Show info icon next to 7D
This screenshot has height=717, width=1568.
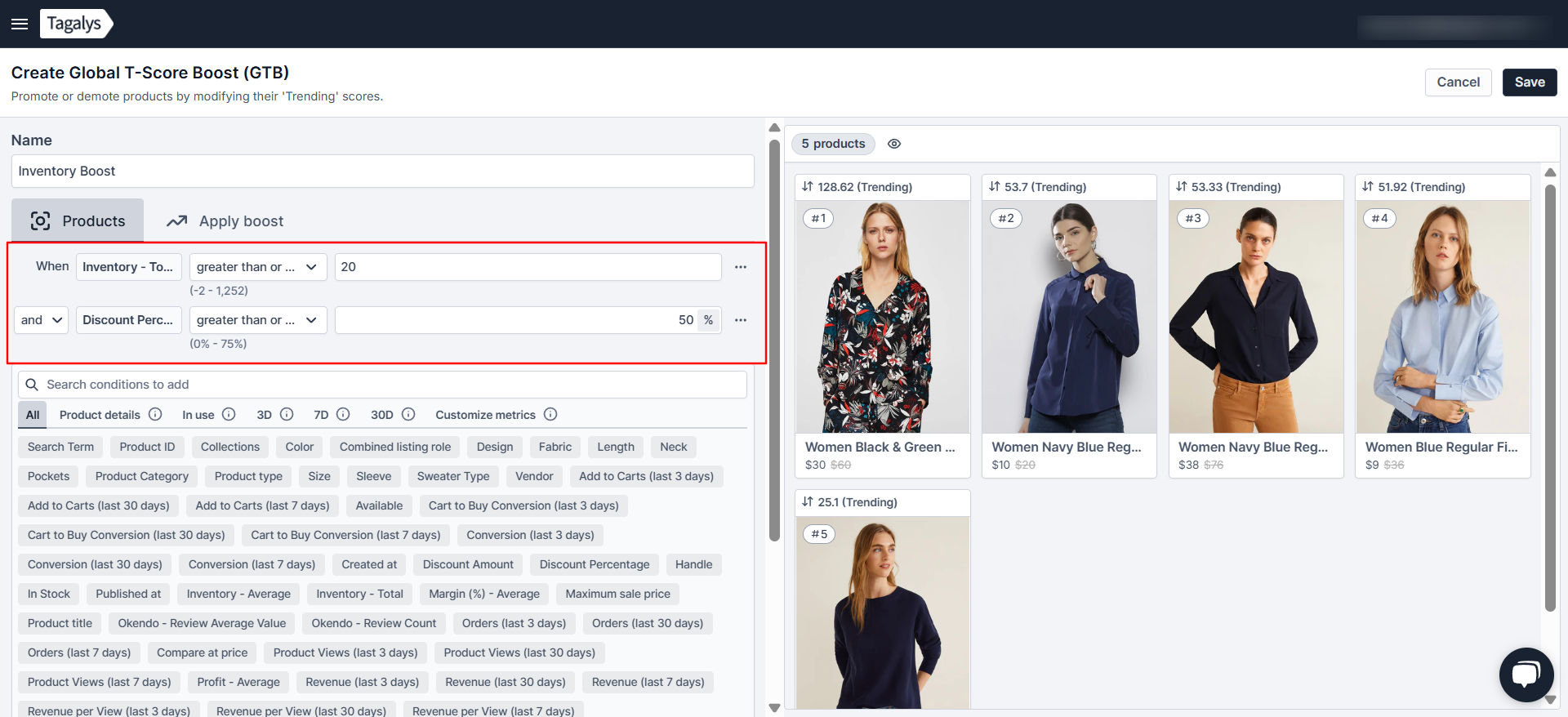click(x=343, y=415)
